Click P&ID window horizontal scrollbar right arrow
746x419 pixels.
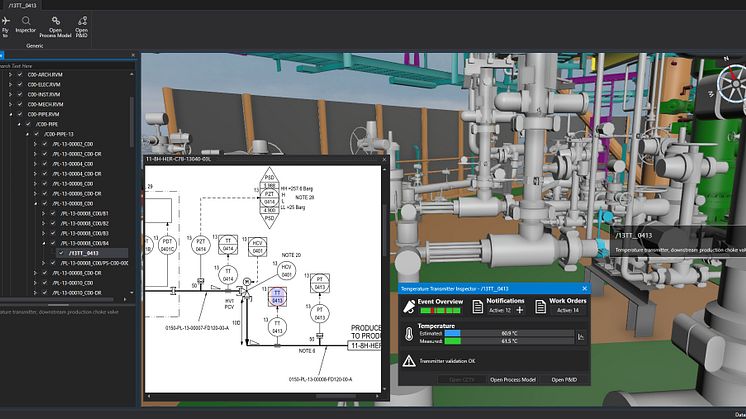pyautogui.click(x=377, y=396)
